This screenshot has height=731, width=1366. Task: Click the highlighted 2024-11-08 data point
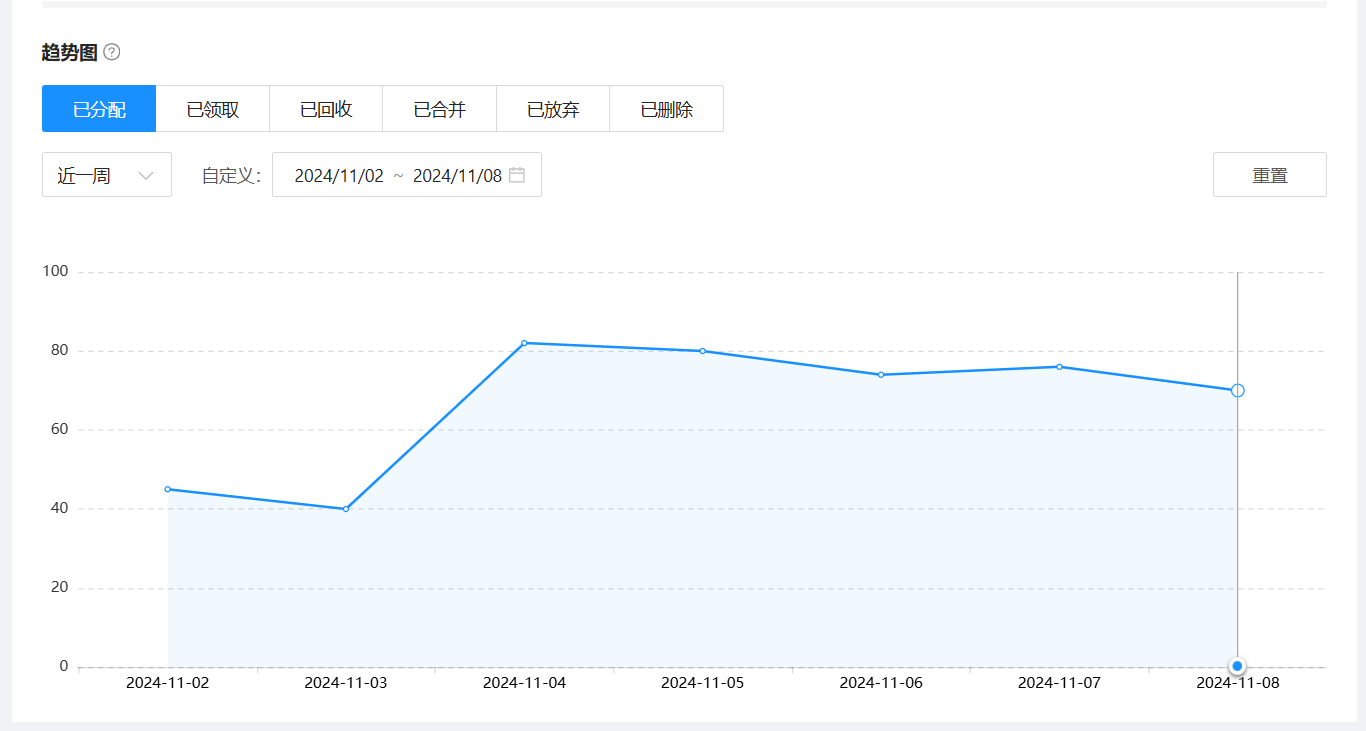[x=1237, y=390]
